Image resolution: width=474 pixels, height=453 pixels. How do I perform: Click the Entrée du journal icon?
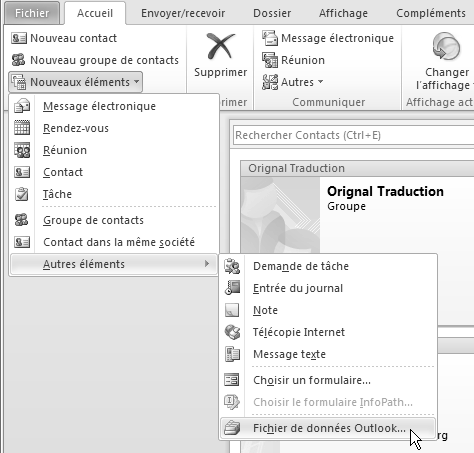point(232,288)
